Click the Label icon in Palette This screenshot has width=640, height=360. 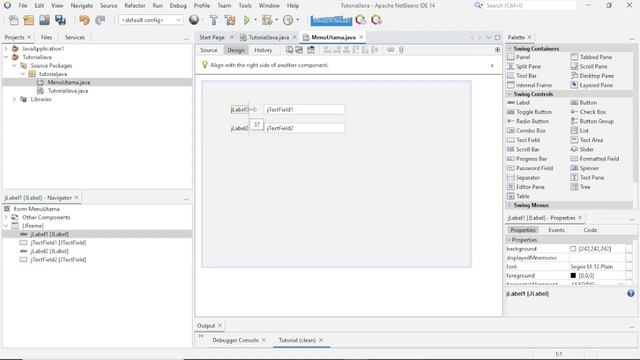(x=511, y=102)
